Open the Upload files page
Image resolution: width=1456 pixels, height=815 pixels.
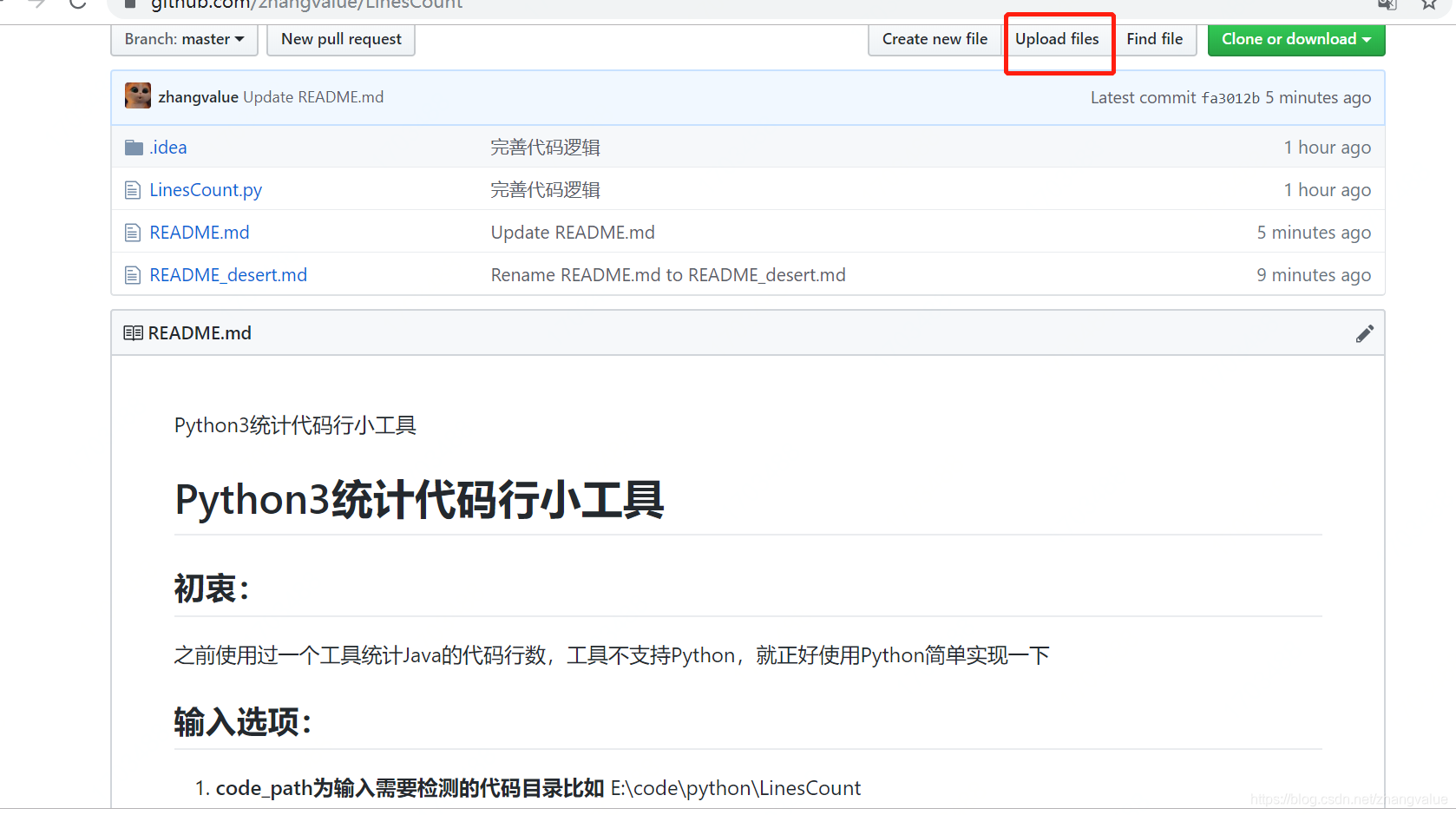[1057, 39]
